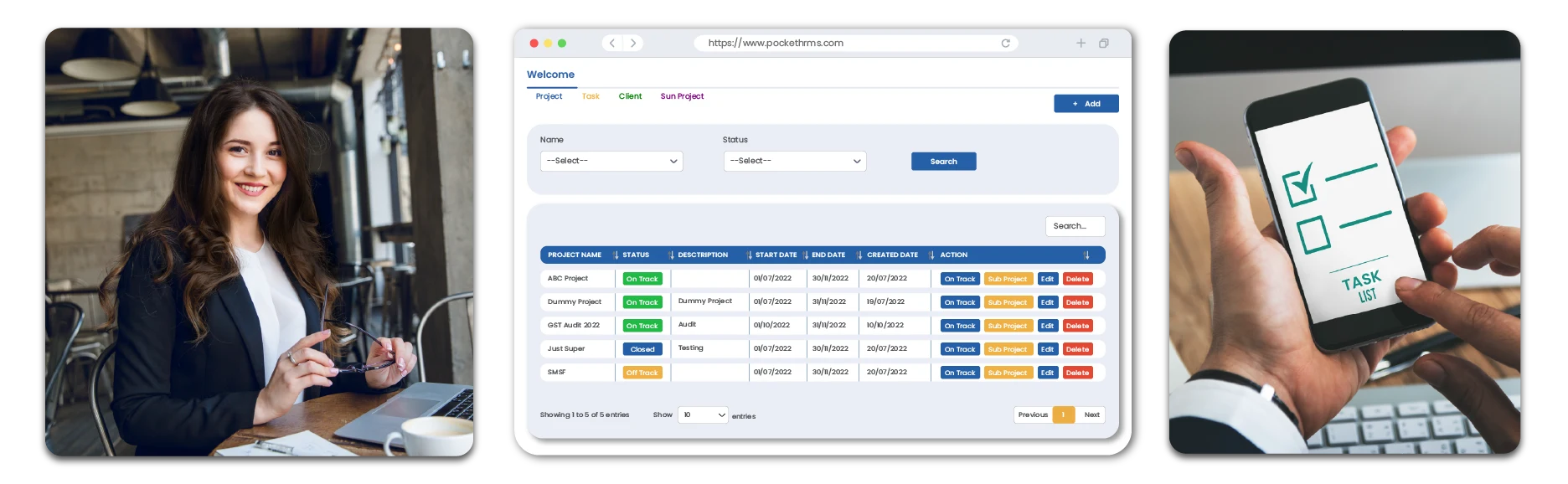Viewport: 1568px width, 484px height.
Task: Edit the Just Super row
Action: 1047,349
